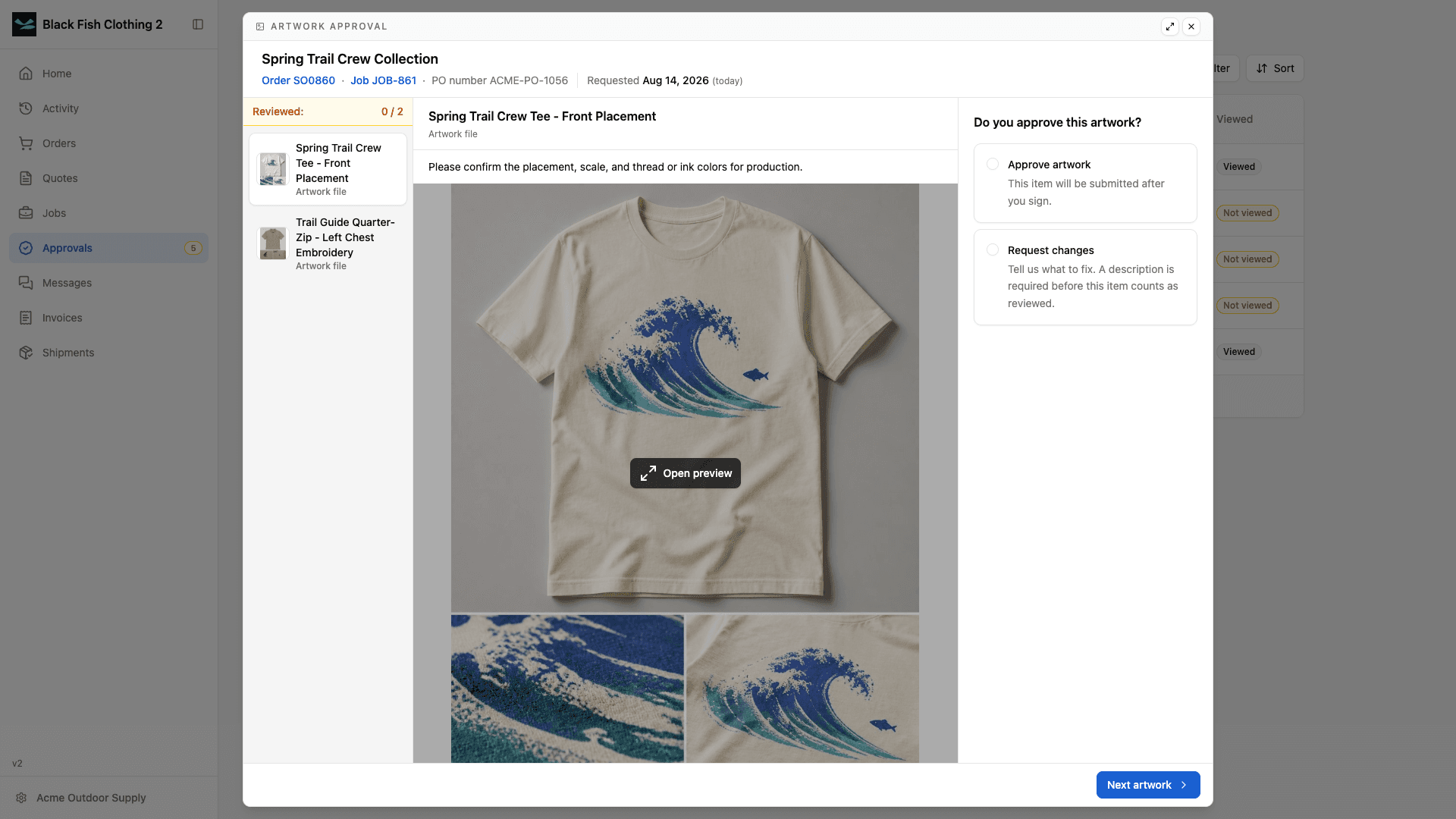1456x819 pixels.
Task: Open the Messages section
Action: [x=108, y=283]
